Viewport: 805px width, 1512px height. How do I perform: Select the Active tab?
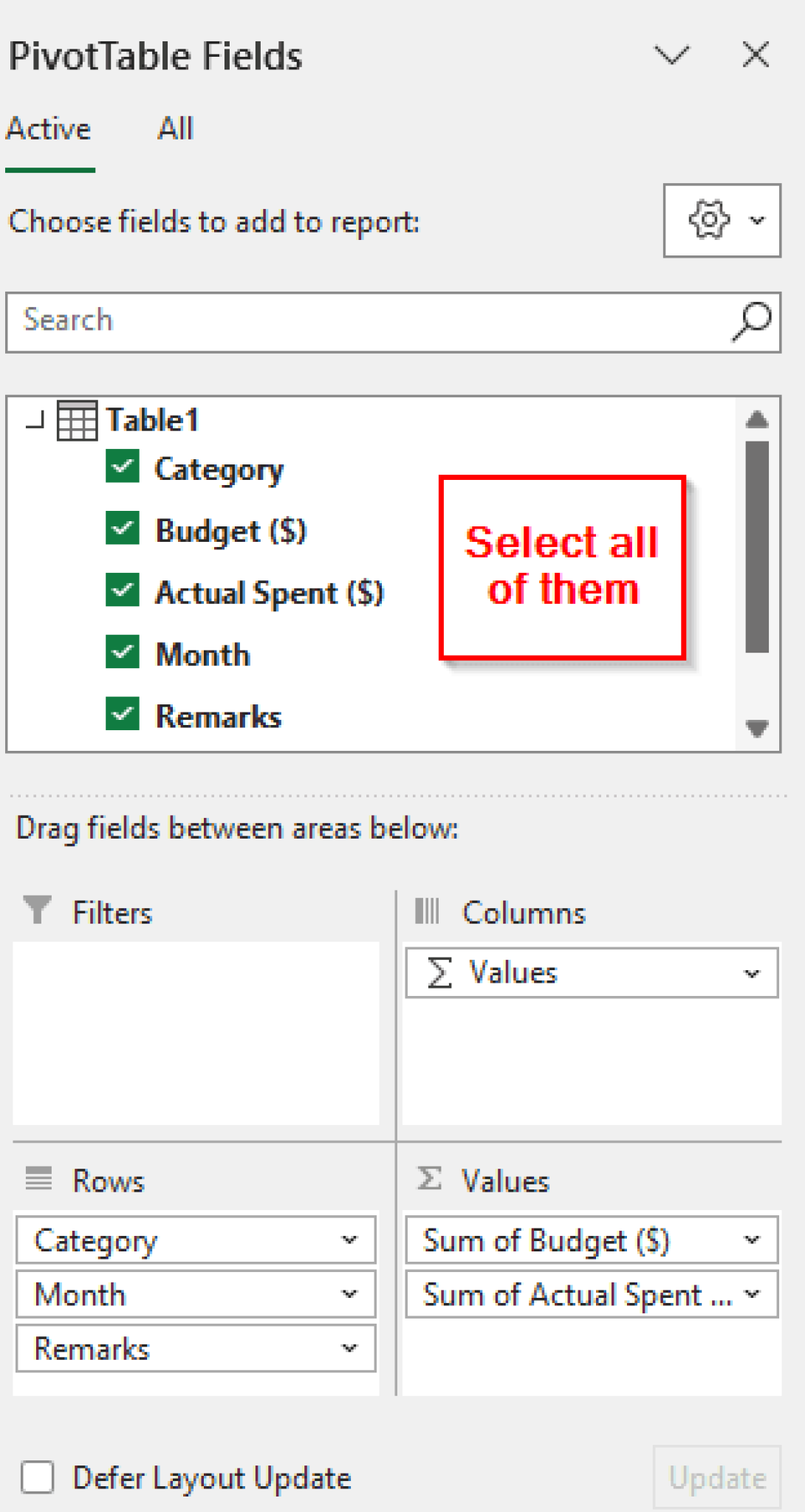click(x=48, y=128)
